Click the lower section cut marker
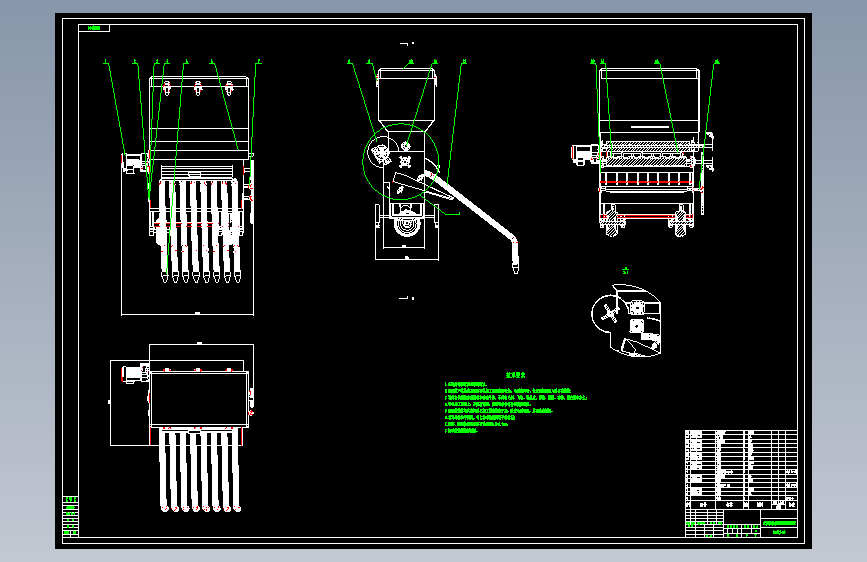This screenshot has width=867, height=562. click(406, 298)
